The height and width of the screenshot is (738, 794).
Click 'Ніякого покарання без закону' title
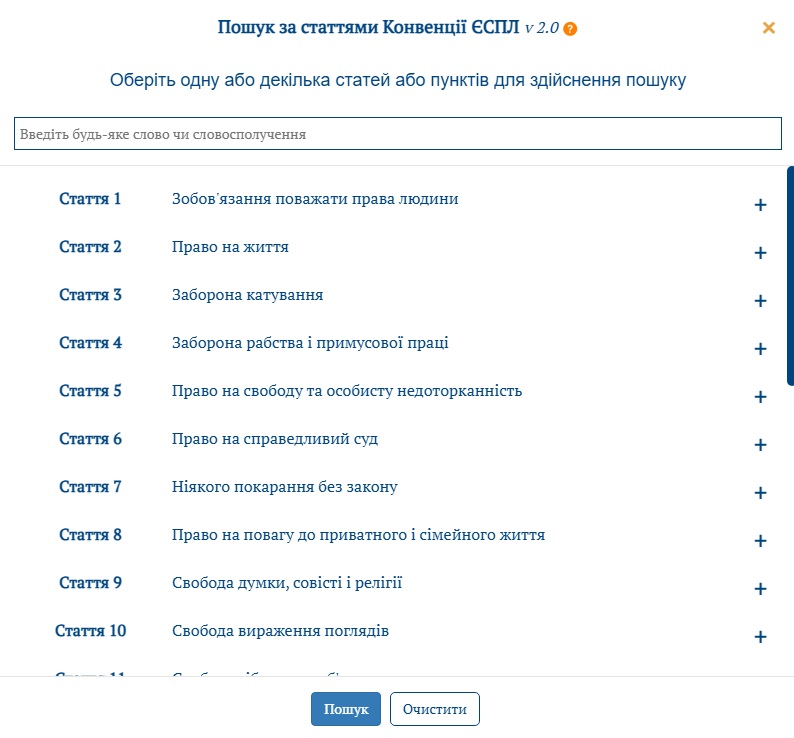(285, 487)
